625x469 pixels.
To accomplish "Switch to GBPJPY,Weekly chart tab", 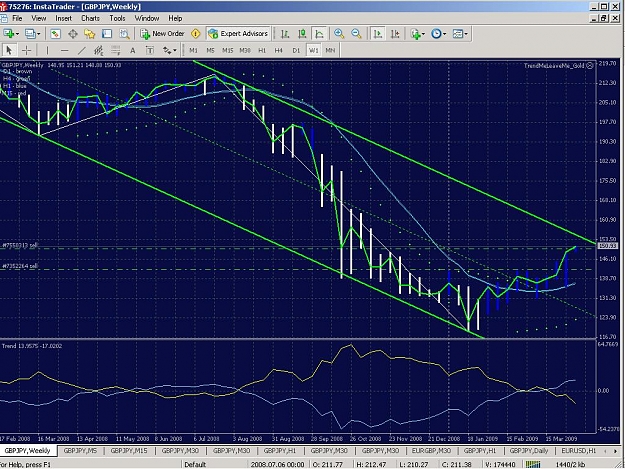I will (x=27, y=451).
